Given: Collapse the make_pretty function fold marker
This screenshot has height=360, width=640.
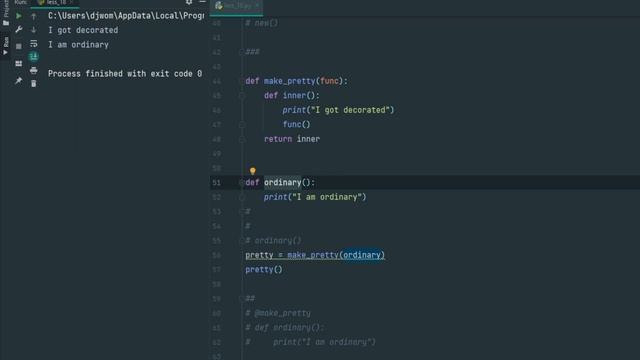Looking at the screenshot, I should point(242,81).
